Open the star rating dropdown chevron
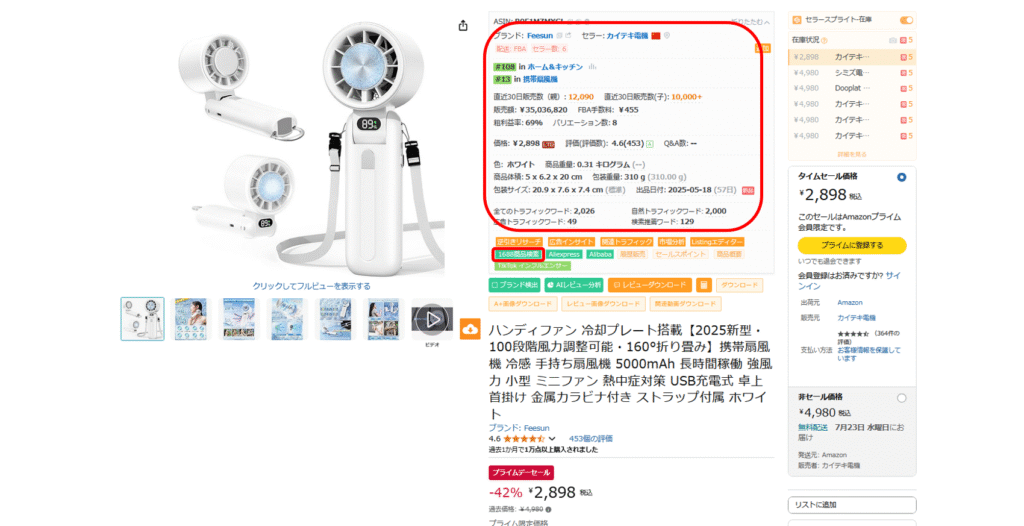Viewport: 1024px width, 526px height. (552, 438)
